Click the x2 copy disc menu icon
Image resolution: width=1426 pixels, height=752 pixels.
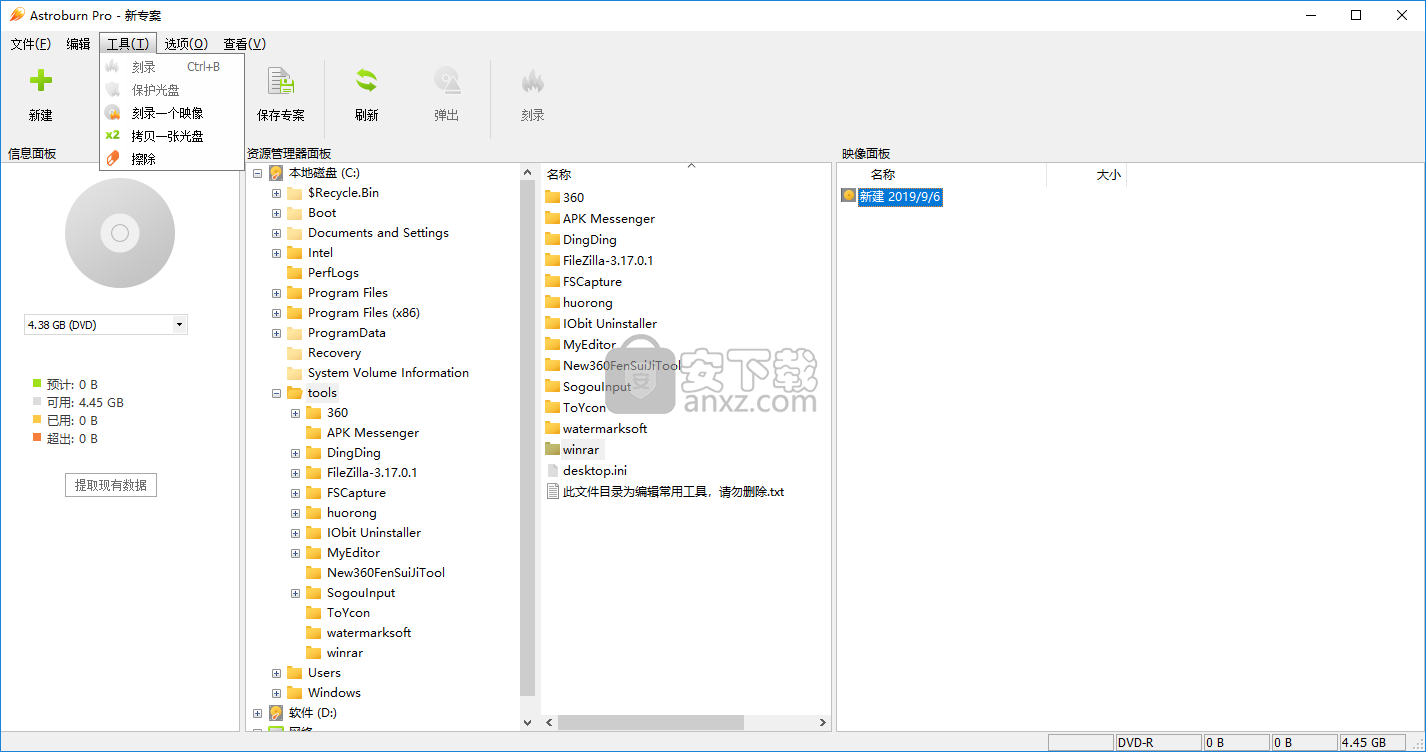point(113,135)
